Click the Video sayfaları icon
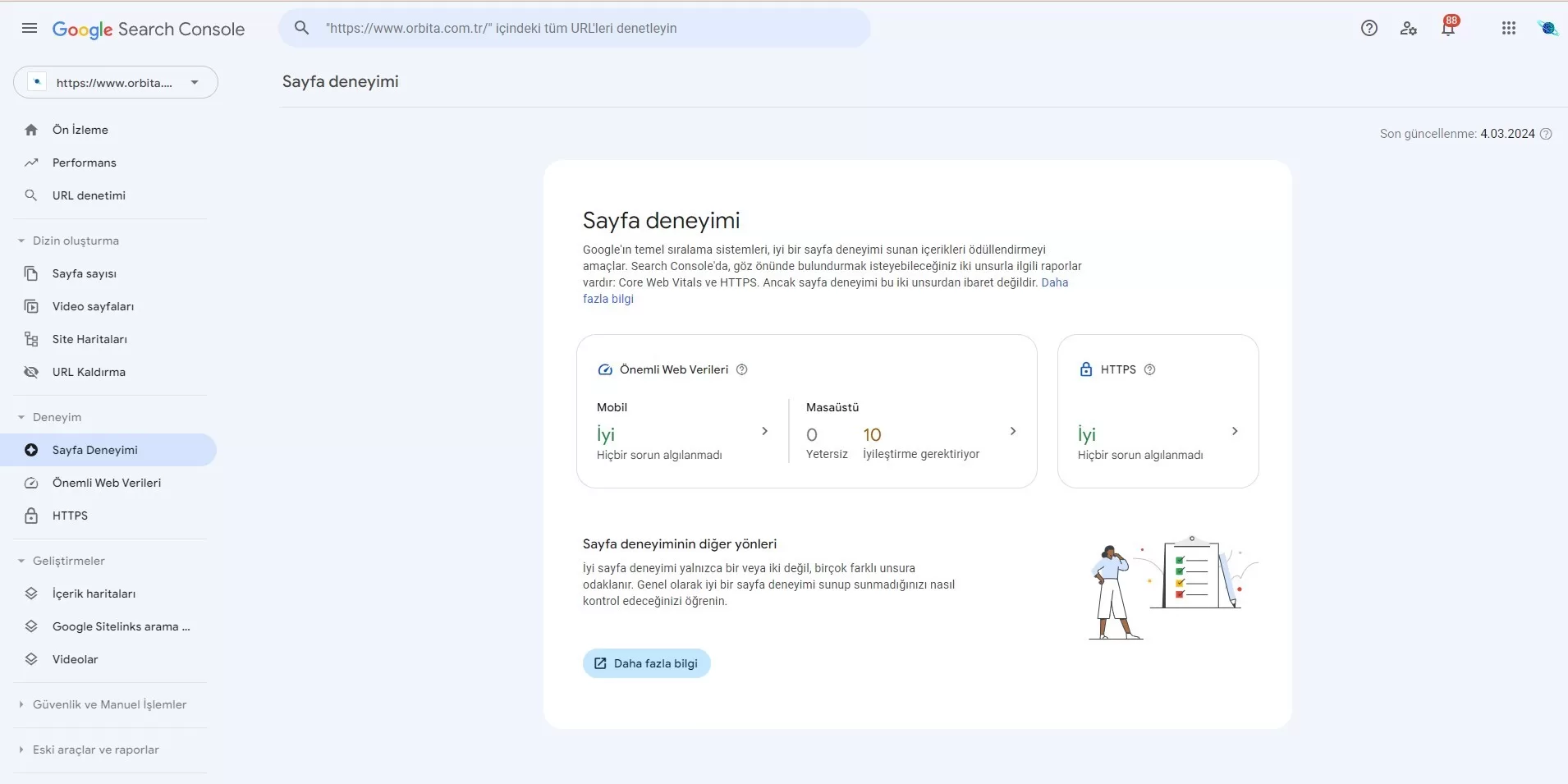This screenshot has width=1568, height=784. coord(31,306)
